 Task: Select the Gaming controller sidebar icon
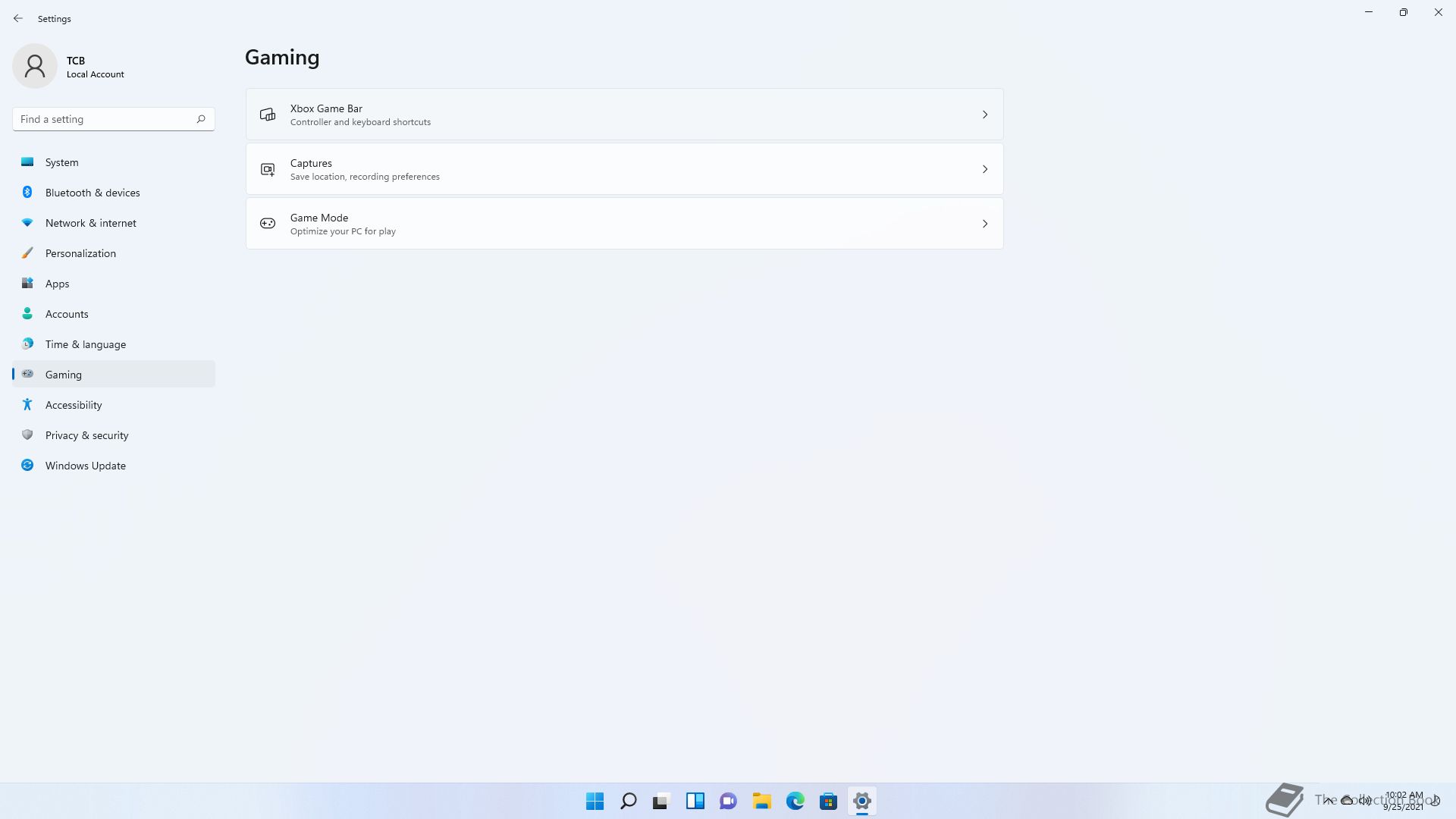click(27, 374)
